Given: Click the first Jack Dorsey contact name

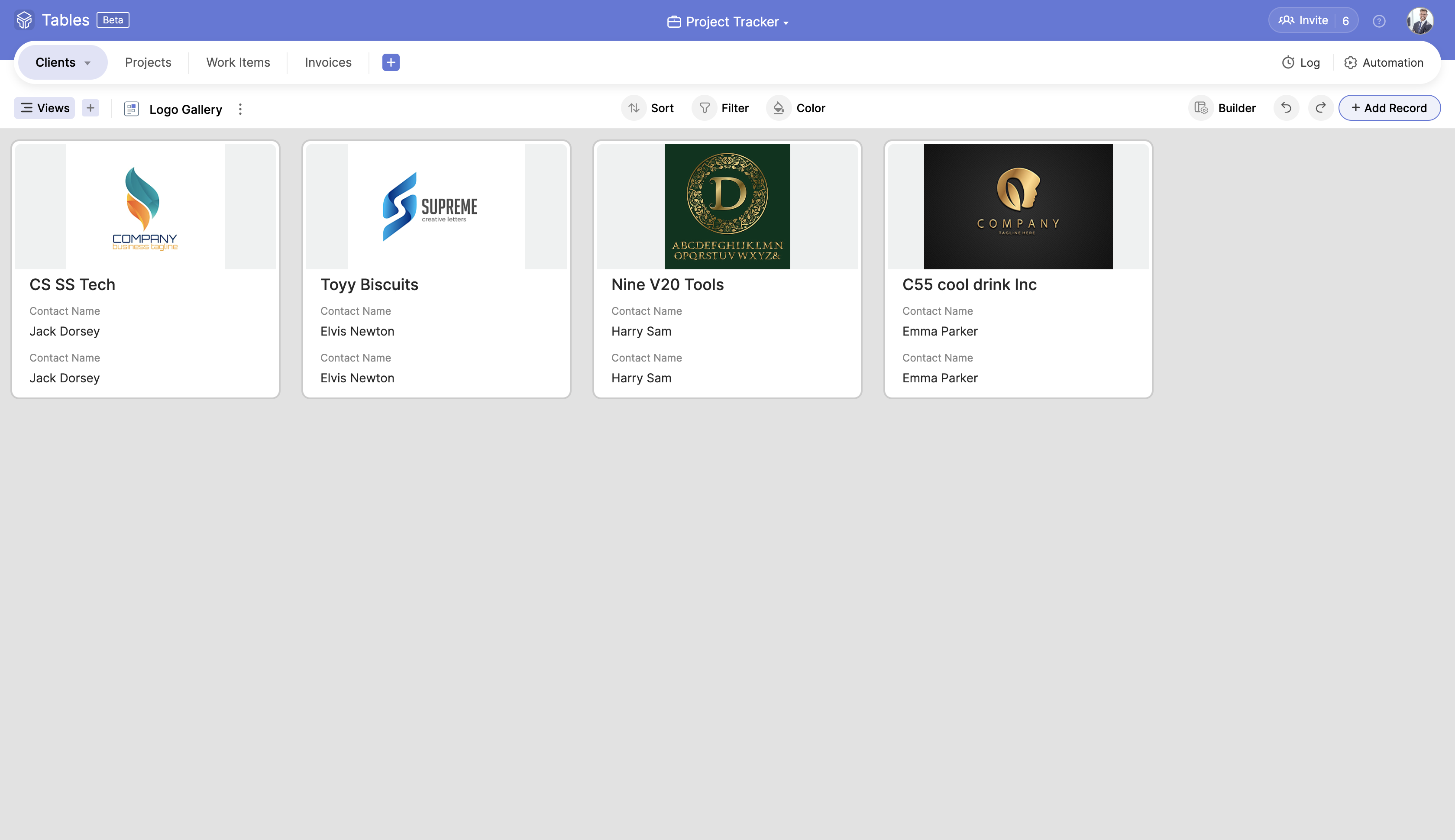Looking at the screenshot, I should pos(65,331).
